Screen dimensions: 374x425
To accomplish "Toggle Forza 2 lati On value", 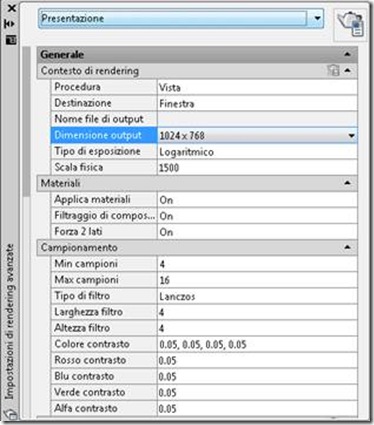I will tap(257, 232).
